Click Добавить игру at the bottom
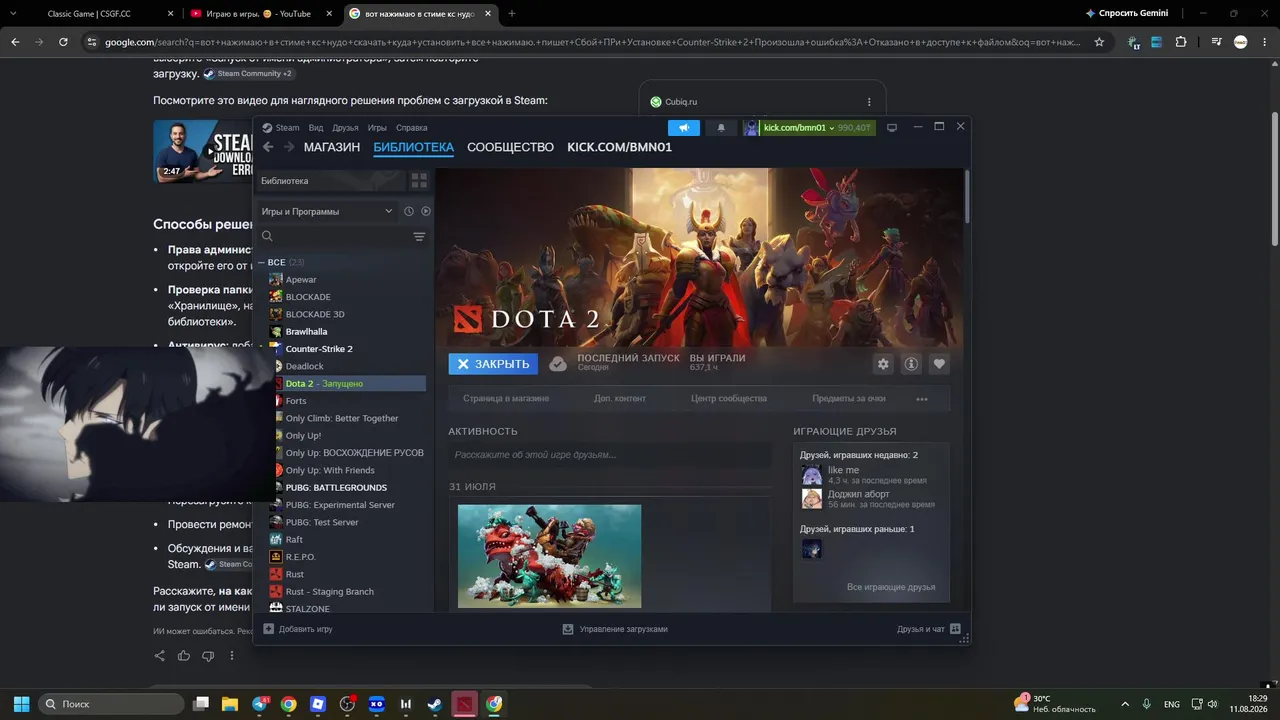1280x720 pixels. [306, 629]
